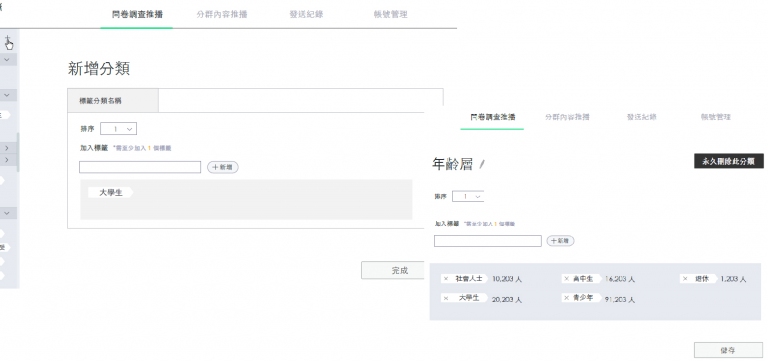The width and height of the screenshot is (768, 362).
Task: Click the 新增分類 heading
Action: coord(98,69)
